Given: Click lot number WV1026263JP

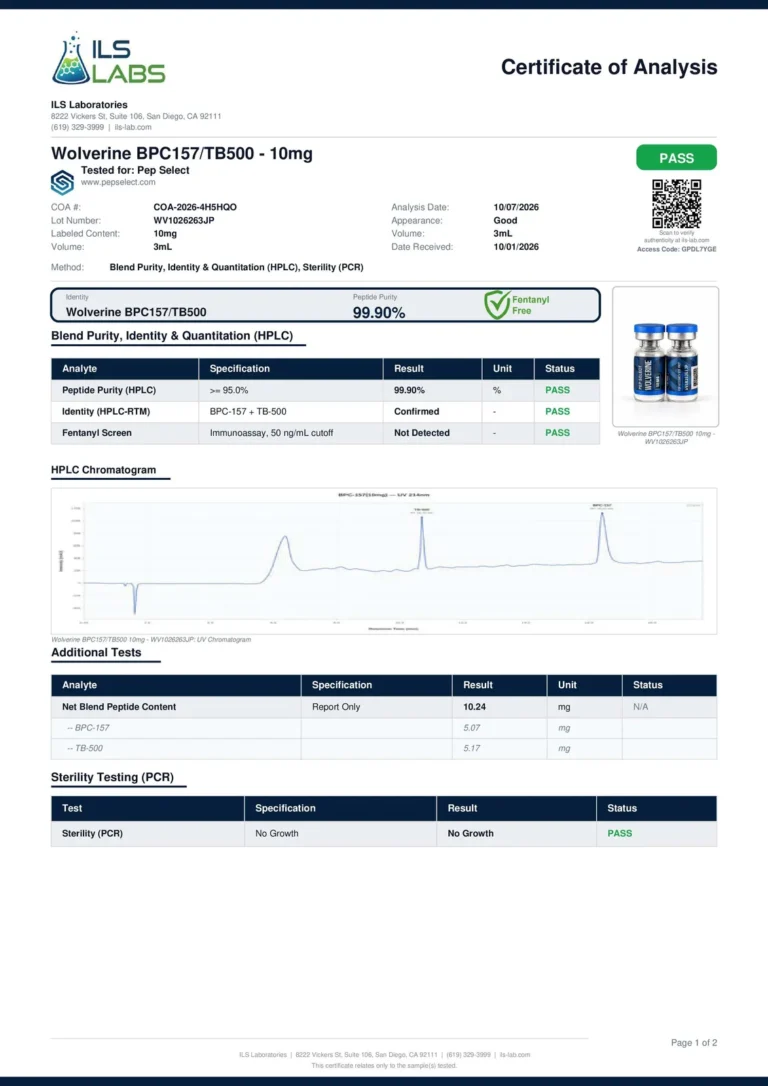Looking at the screenshot, I should click(x=184, y=220).
